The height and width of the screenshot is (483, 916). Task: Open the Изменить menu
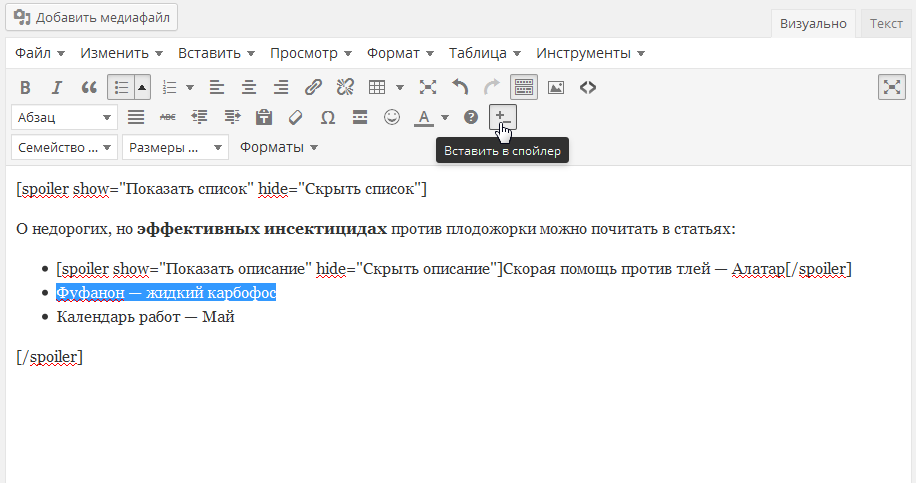121,53
